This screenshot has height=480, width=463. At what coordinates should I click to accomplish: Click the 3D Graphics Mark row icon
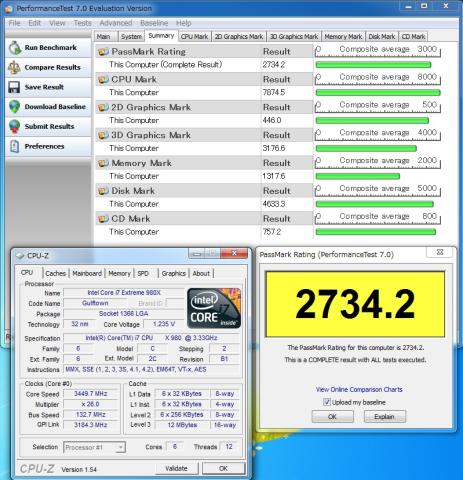[x=103, y=135]
